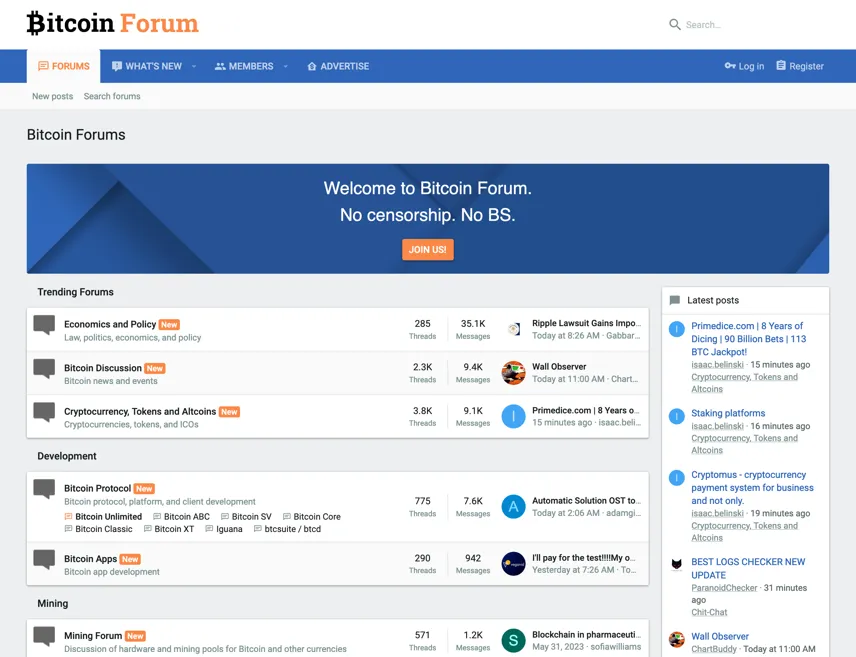Open the Bitcoin Unlimited subforum link
856x657 pixels.
coord(109,517)
